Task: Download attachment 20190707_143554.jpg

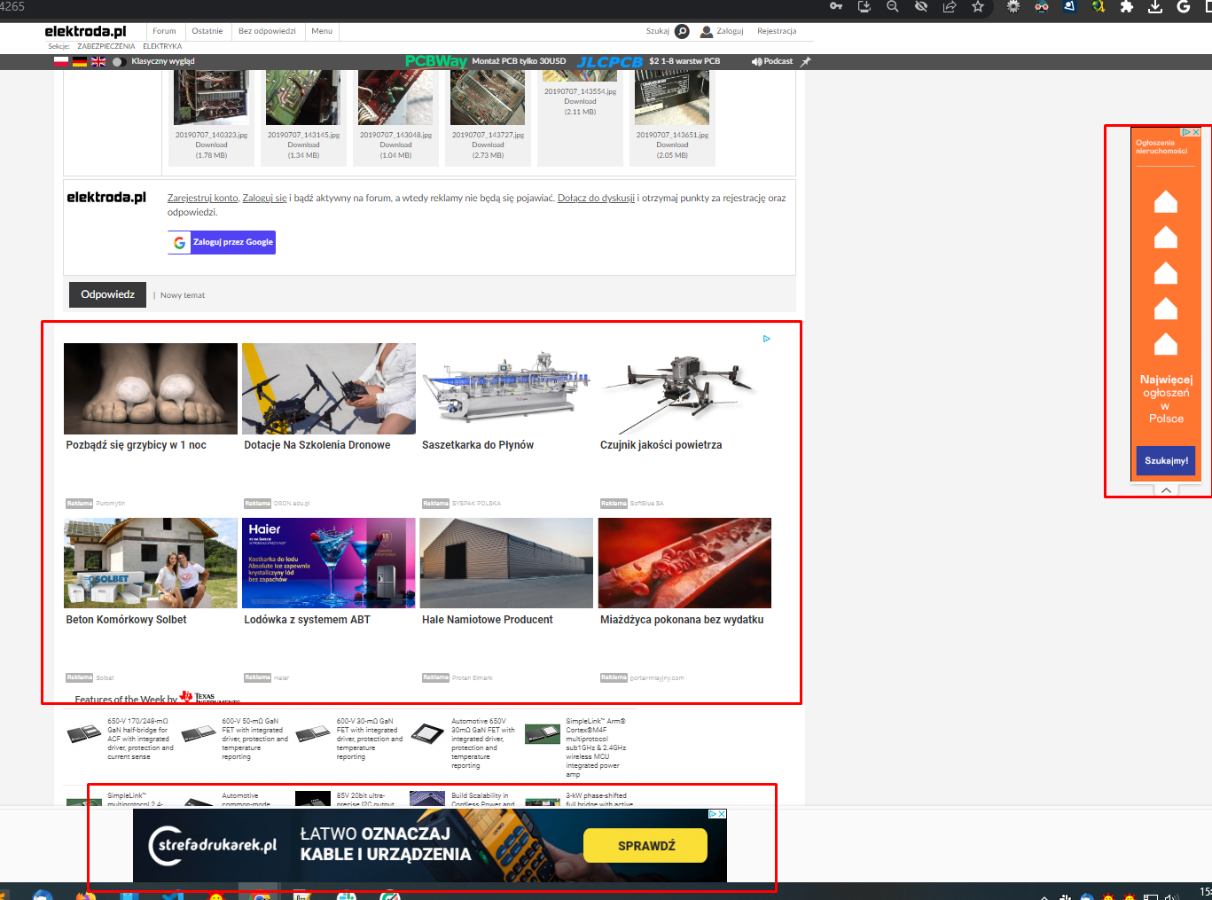Action: pos(580,102)
